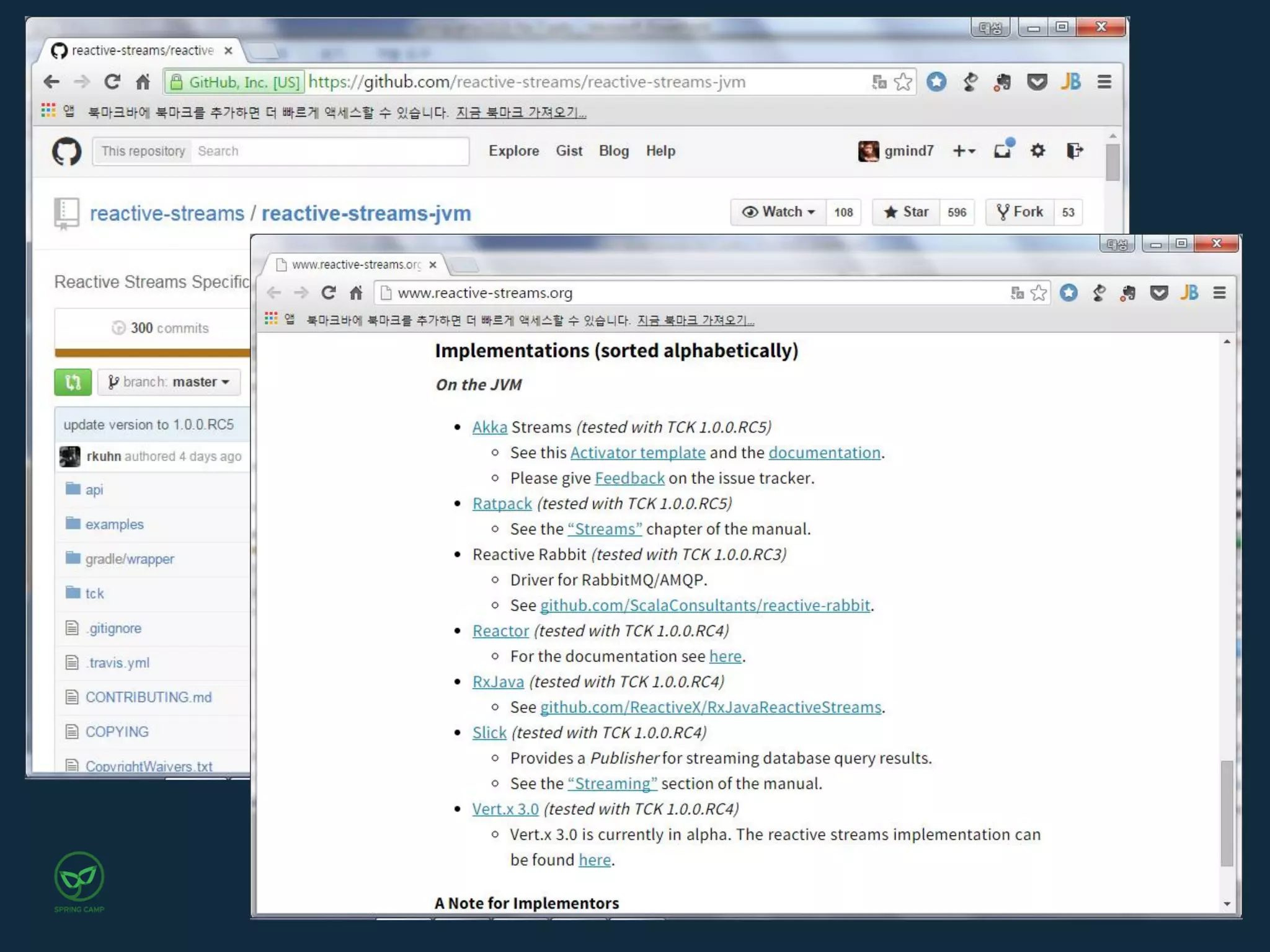1270x952 pixels.
Task: Click the GitHub sign out icon
Action: [x=1074, y=151]
